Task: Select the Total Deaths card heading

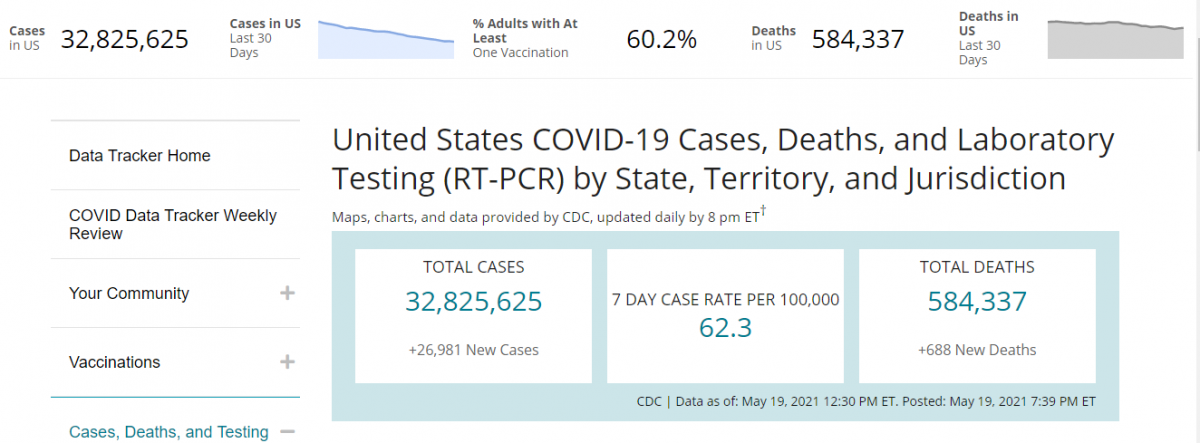Action: pyautogui.click(x=977, y=267)
